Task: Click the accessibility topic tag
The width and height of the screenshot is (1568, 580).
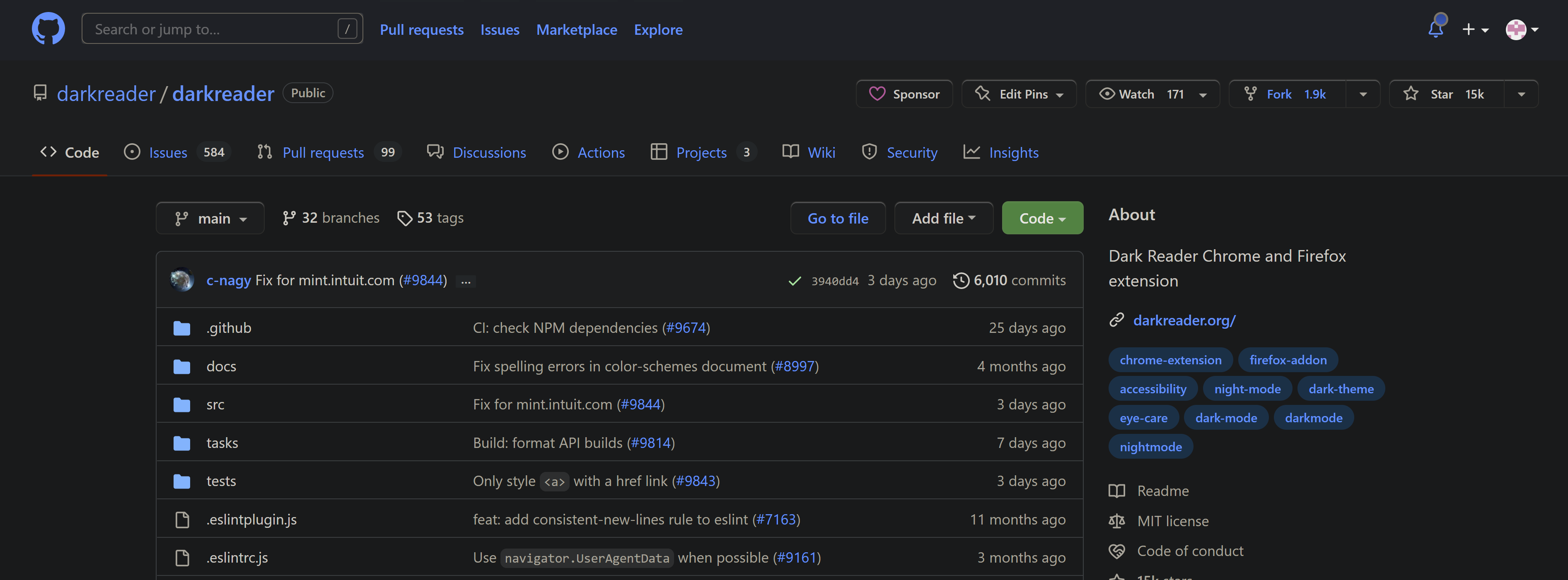Action: coord(1153,389)
